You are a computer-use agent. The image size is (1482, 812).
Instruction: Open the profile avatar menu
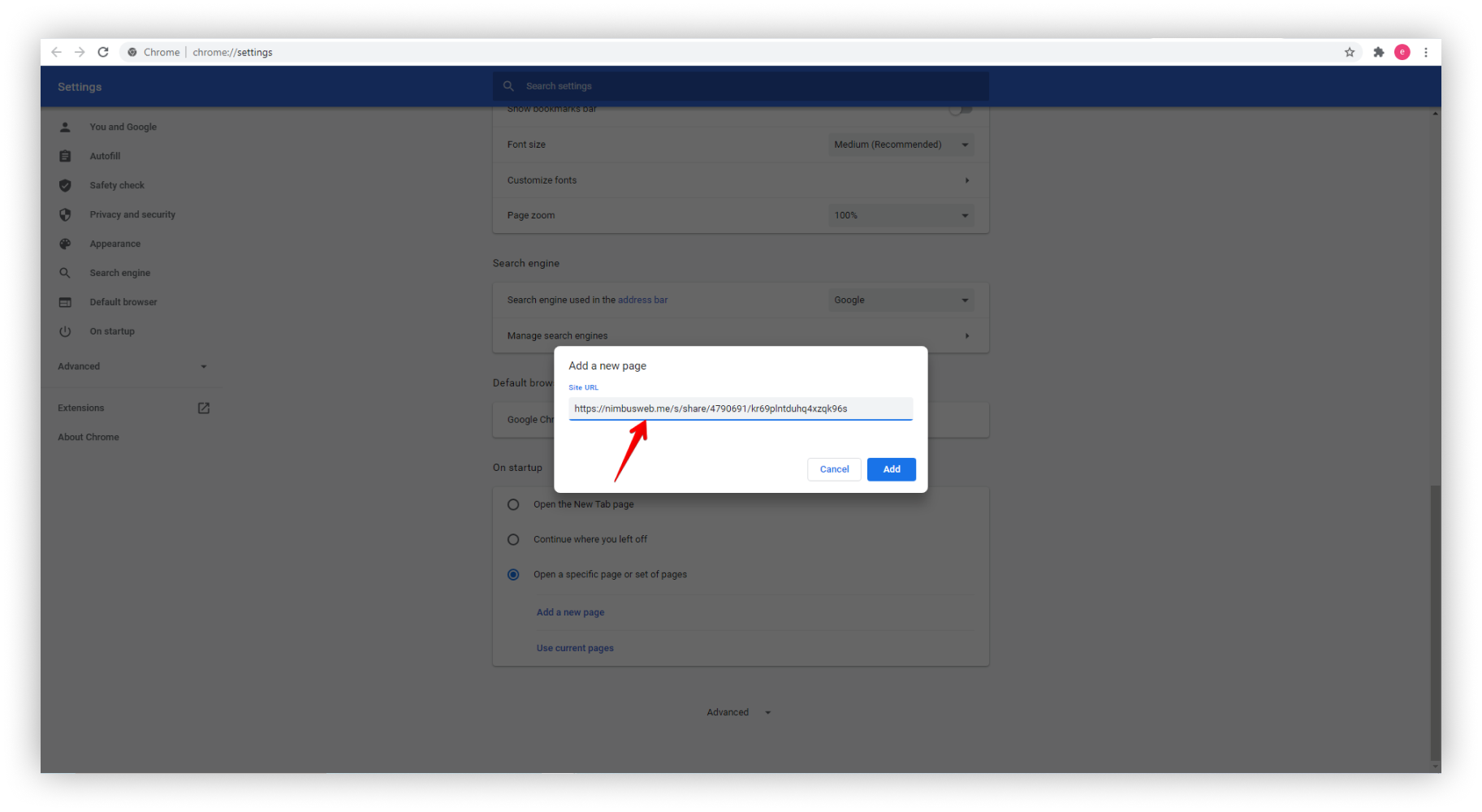click(1402, 52)
